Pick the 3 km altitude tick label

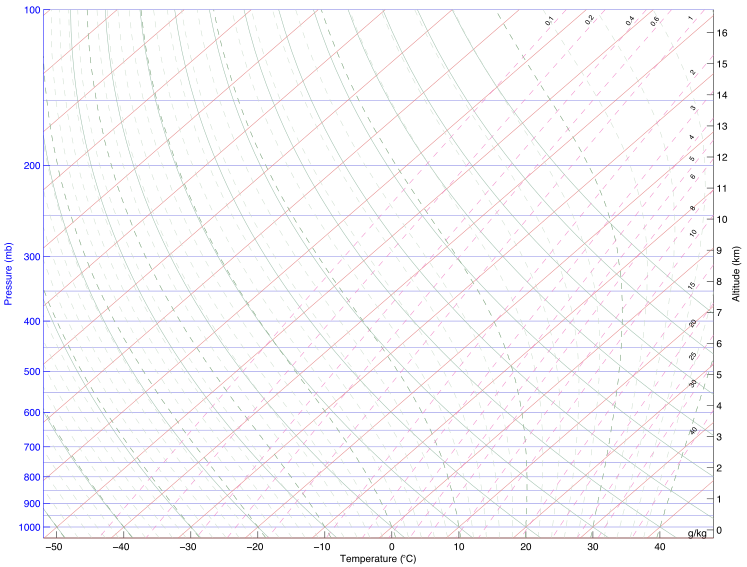pyautogui.click(x=719, y=437)
